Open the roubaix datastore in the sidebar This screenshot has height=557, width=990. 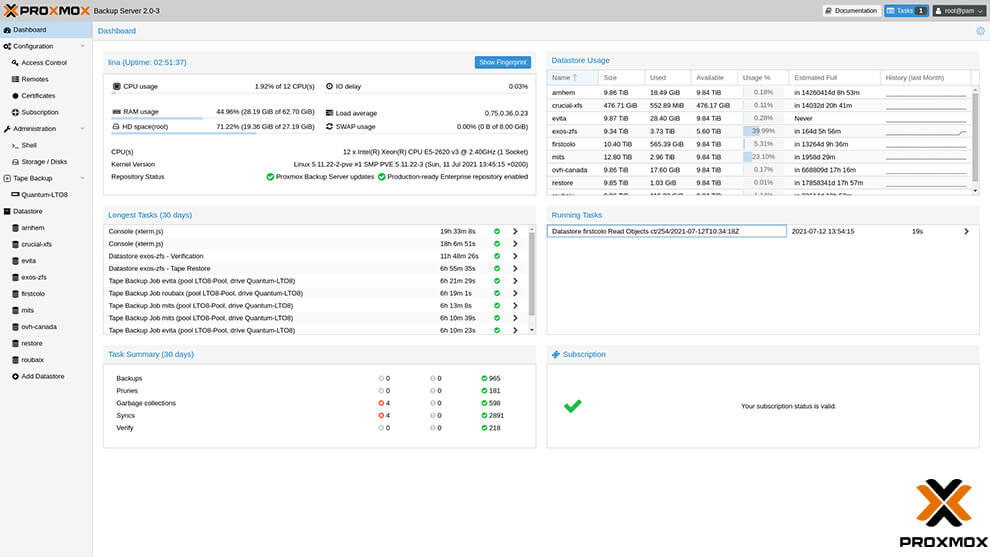coord(32,359)
